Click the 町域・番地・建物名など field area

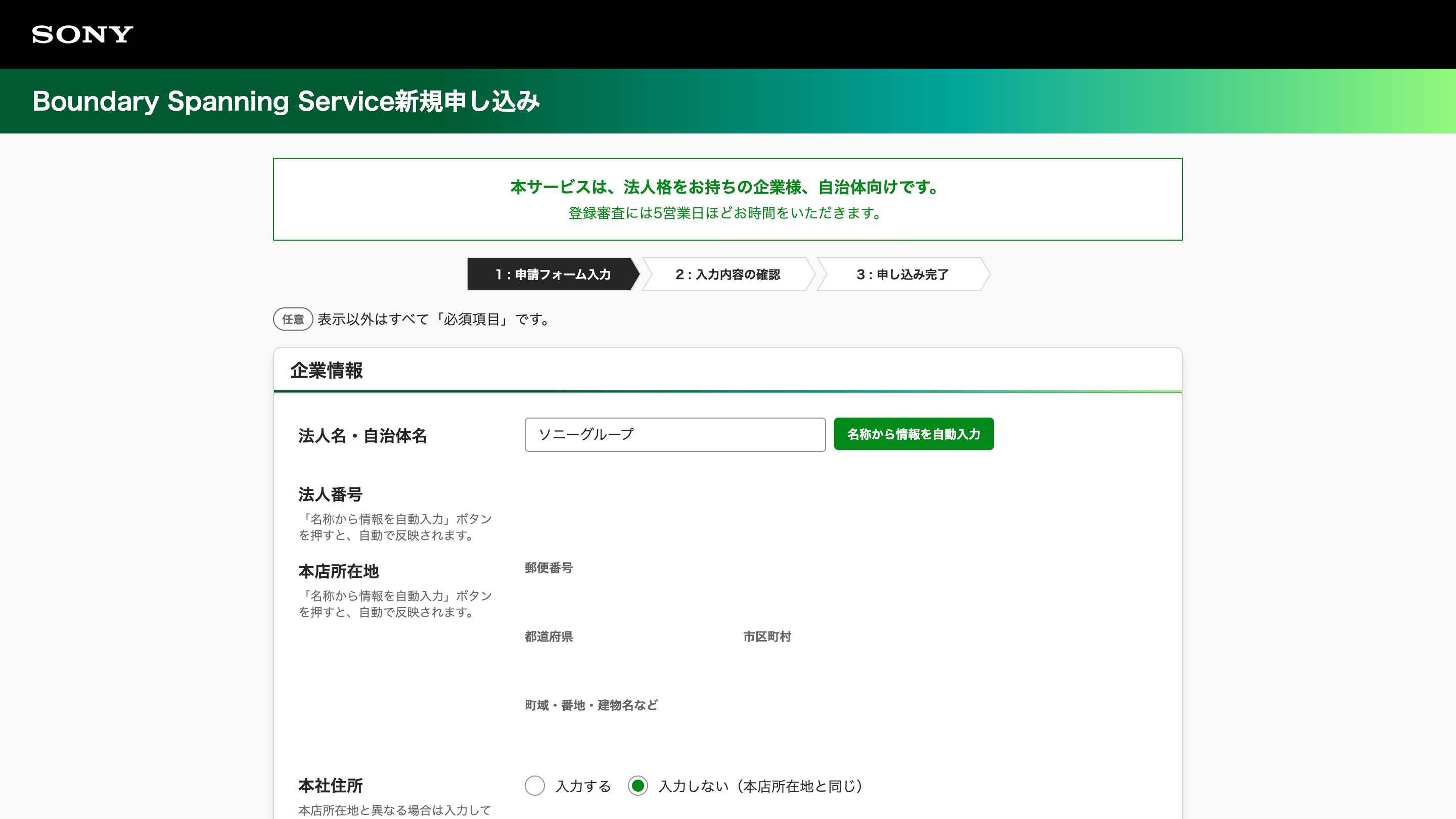(678, 735)
